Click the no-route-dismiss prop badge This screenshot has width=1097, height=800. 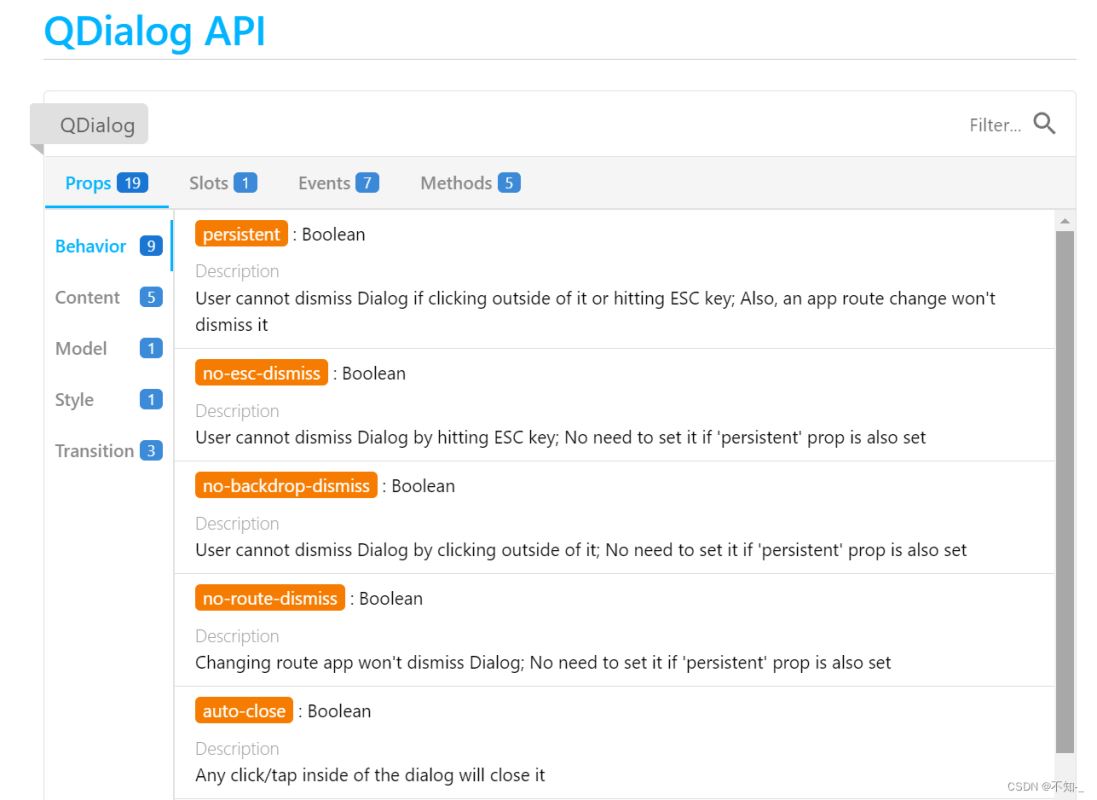(x=270, y=598)
